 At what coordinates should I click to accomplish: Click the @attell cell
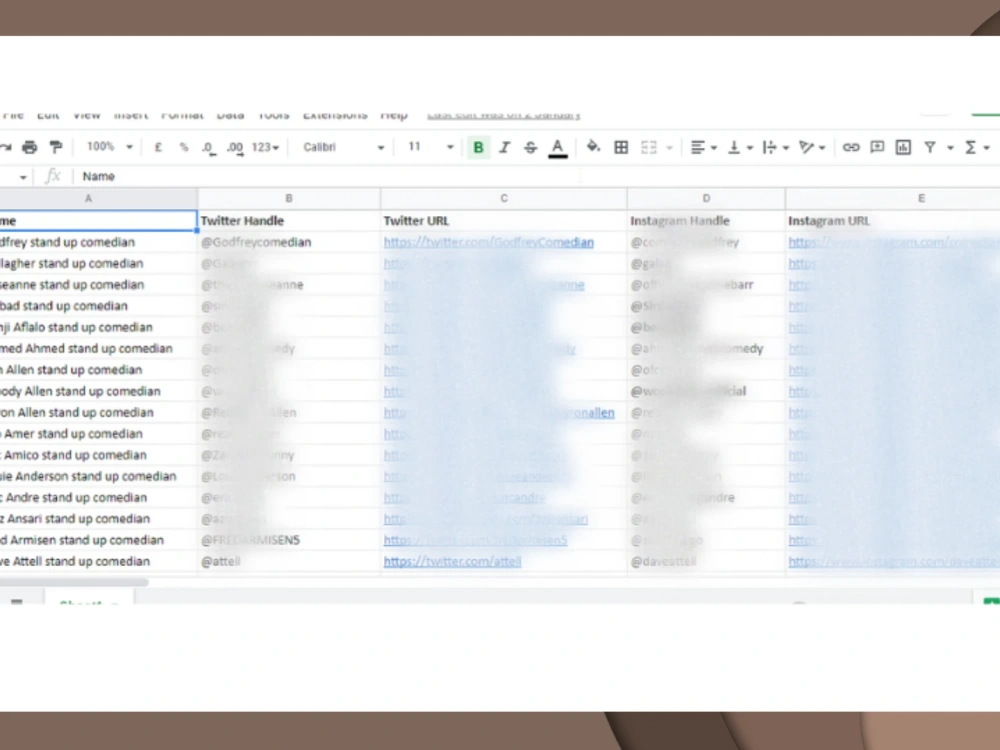pyautogui.click(x=289, y=562)
